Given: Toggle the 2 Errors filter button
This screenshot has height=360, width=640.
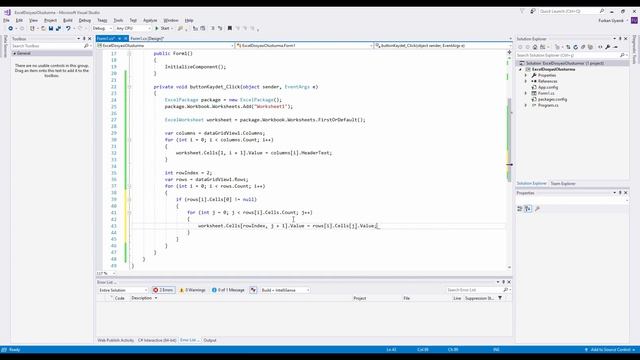Looking at the screenshot, I should pos(163,290).
